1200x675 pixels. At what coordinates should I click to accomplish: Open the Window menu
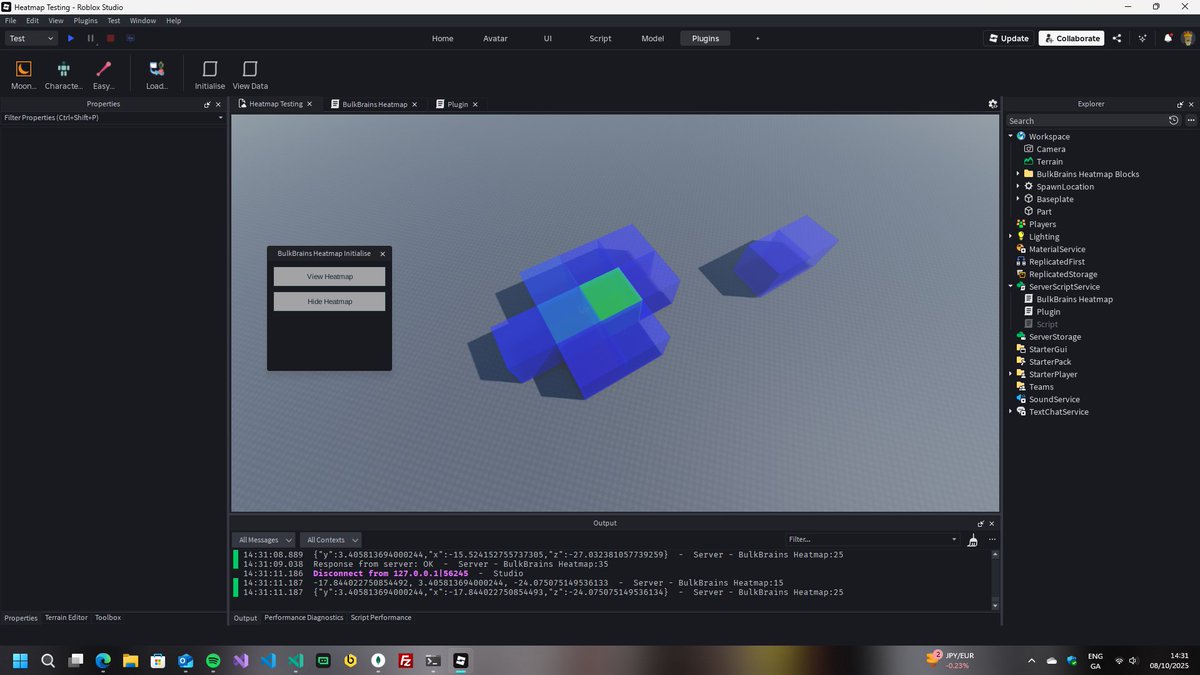pyautogui.click(x=143, y=20)
